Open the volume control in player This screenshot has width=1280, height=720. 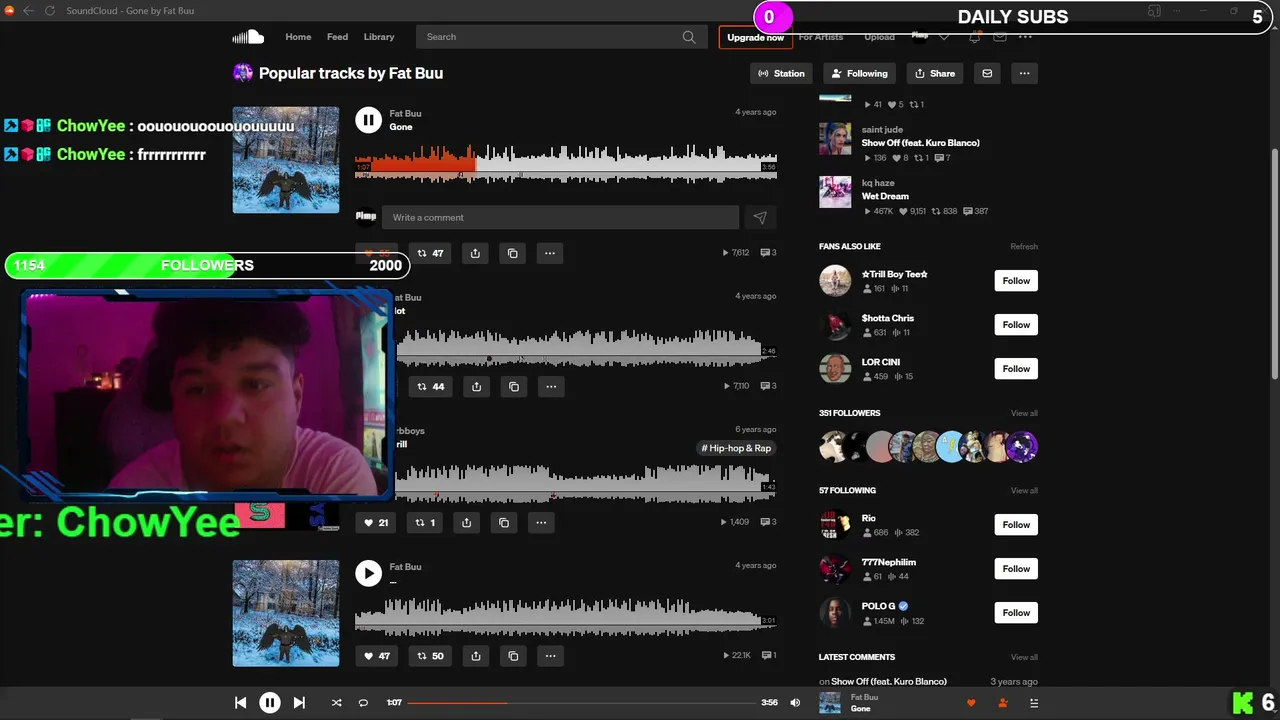pyautogui.click(x=795, y=703)
